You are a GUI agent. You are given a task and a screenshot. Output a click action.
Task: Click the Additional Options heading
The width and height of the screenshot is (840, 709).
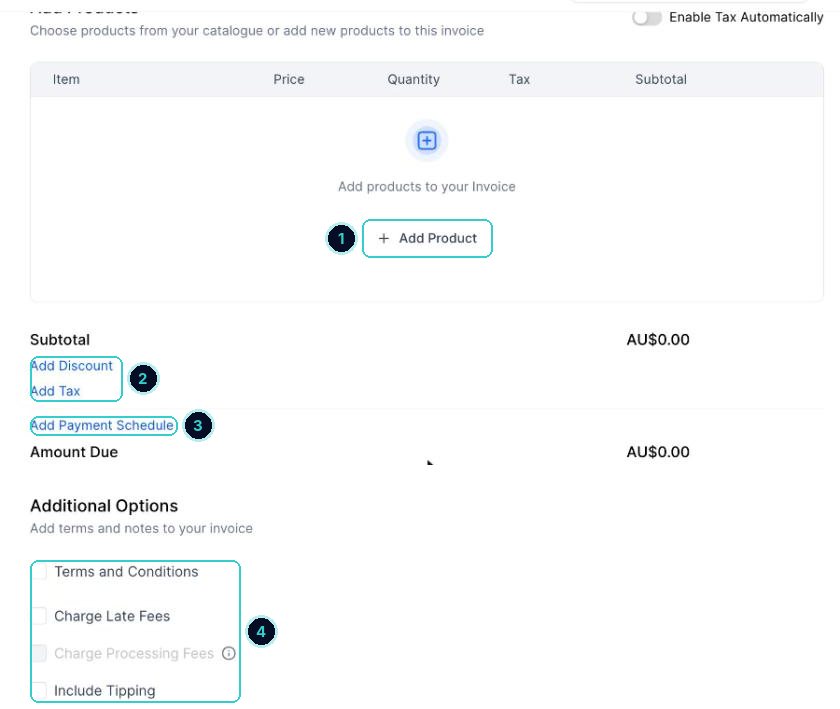pyautogui.click(x=104, y=506)
